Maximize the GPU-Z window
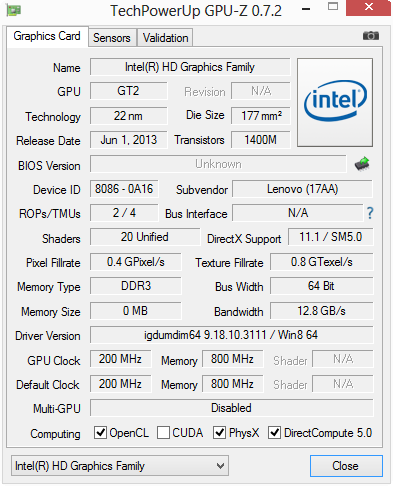The height and width of the screenshot is (486, 393). tap(333, 7)
